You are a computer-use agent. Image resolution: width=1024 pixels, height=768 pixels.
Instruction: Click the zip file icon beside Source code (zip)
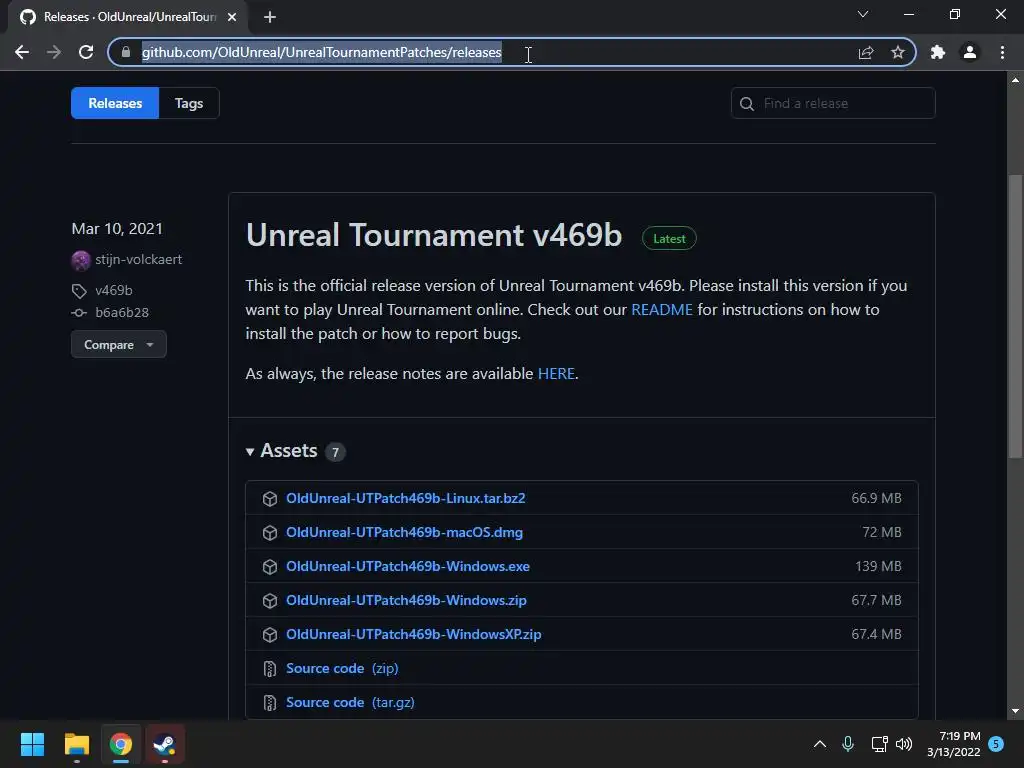(270, 669)
